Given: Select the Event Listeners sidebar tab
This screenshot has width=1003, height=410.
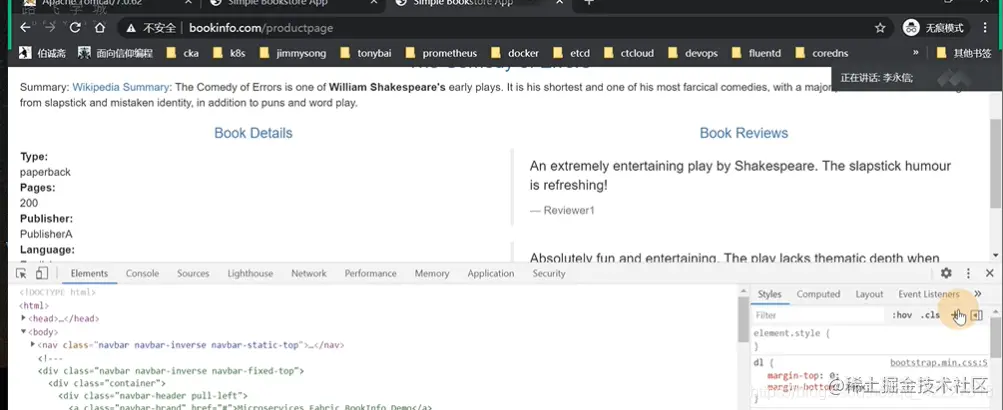Looking at the screenshot, I should 929,294.
